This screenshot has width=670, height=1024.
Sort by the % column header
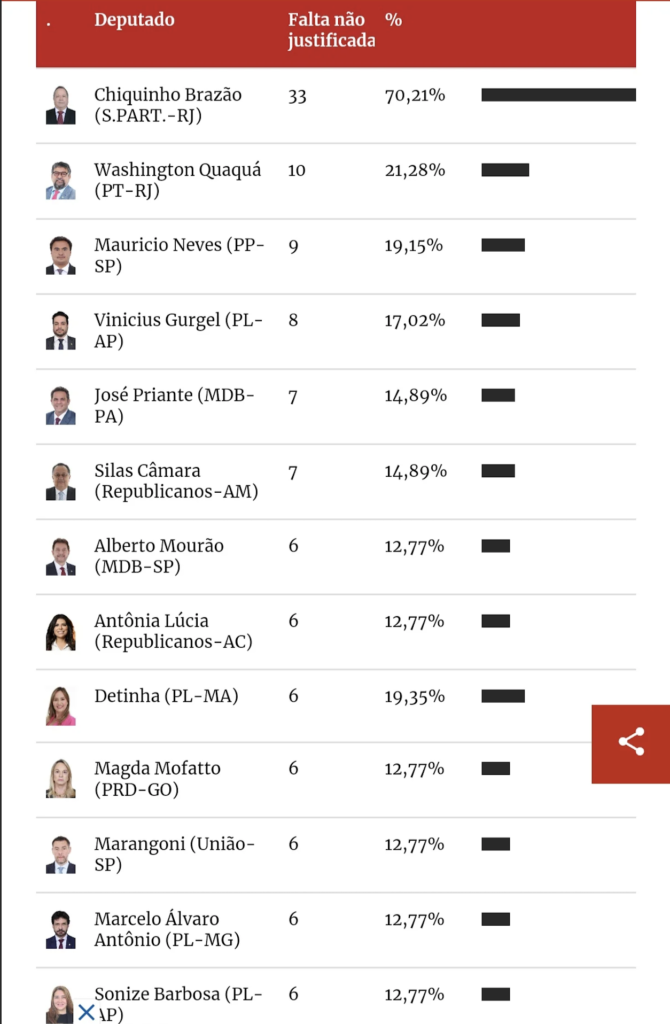(x=393, y=19)
